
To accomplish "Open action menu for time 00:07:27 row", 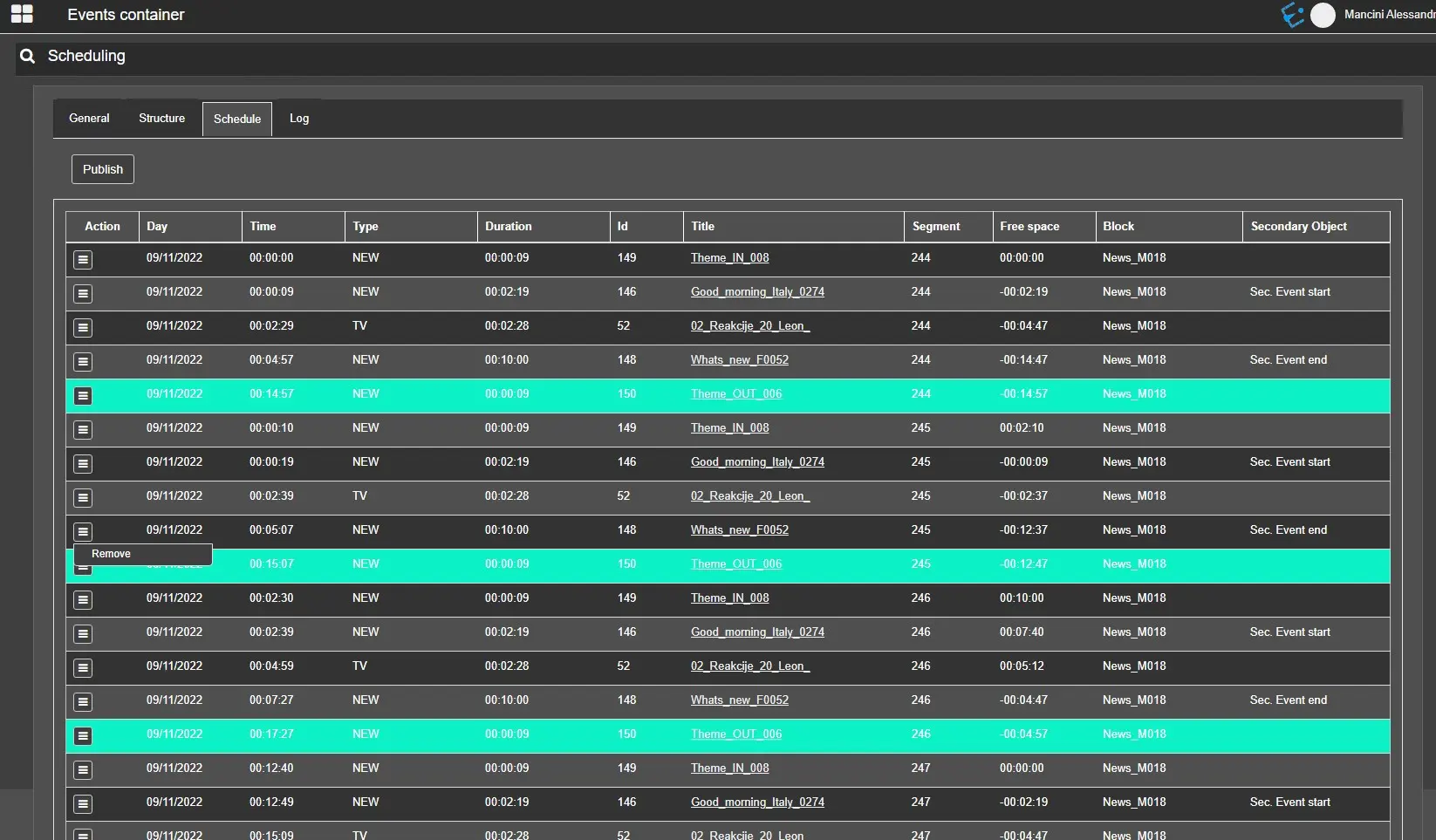I will 83,701.
